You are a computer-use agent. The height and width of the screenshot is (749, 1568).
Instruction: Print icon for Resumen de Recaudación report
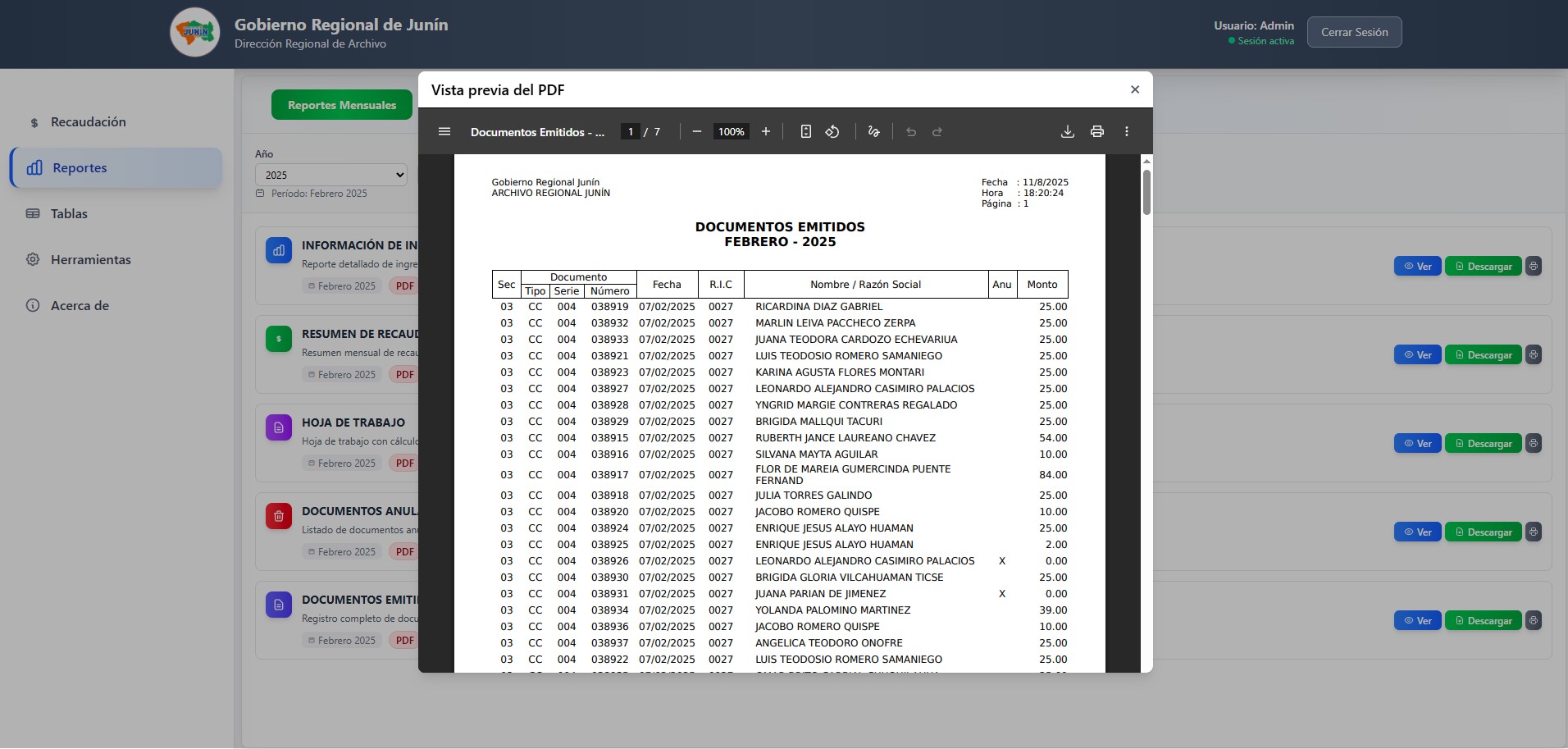tap(1534, 354)
